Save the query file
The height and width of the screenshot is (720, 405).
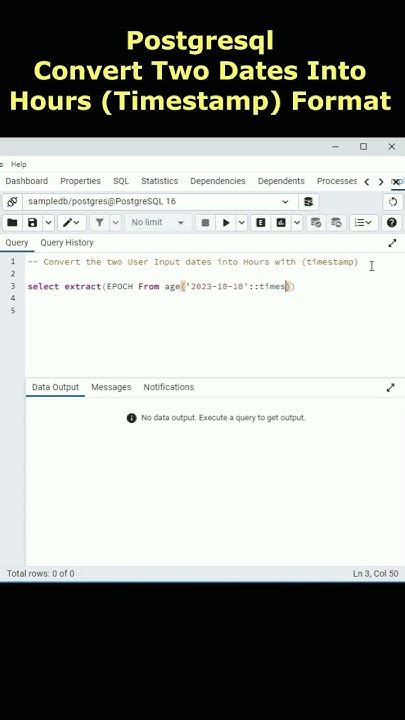(x=32, y=223)
